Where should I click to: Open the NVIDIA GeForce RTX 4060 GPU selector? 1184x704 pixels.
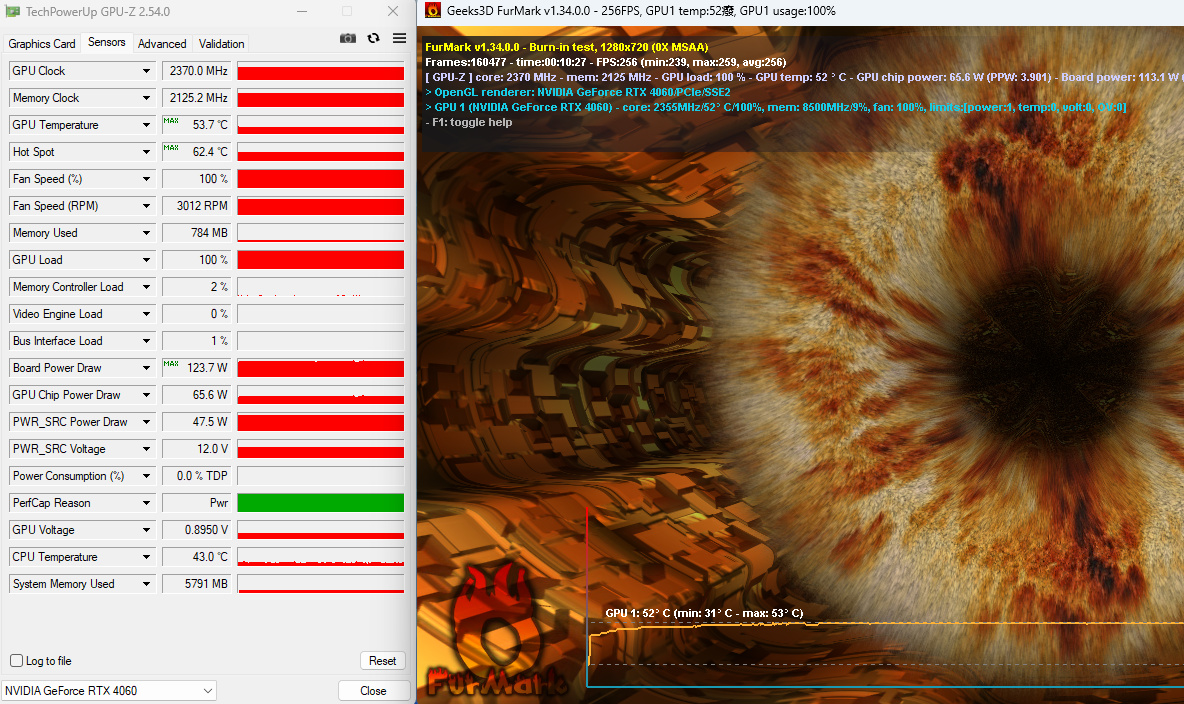tap(109, 691)
